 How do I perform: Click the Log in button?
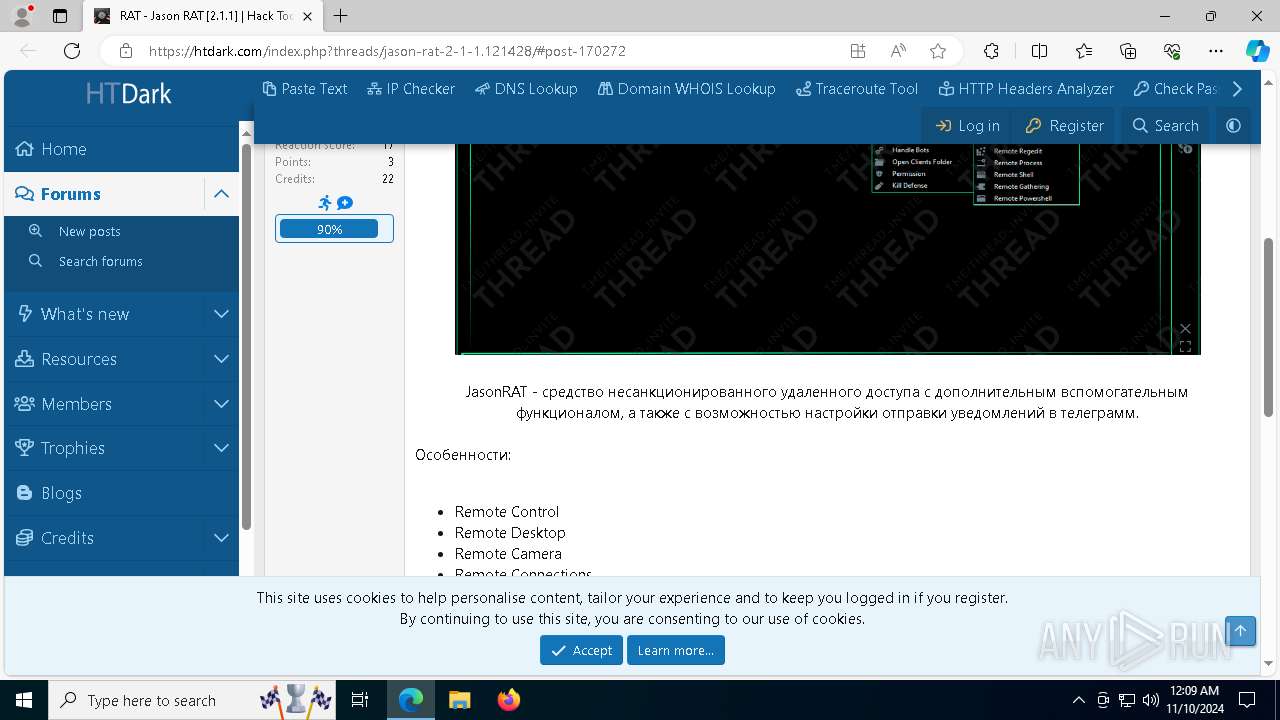[x=967, y=126]
